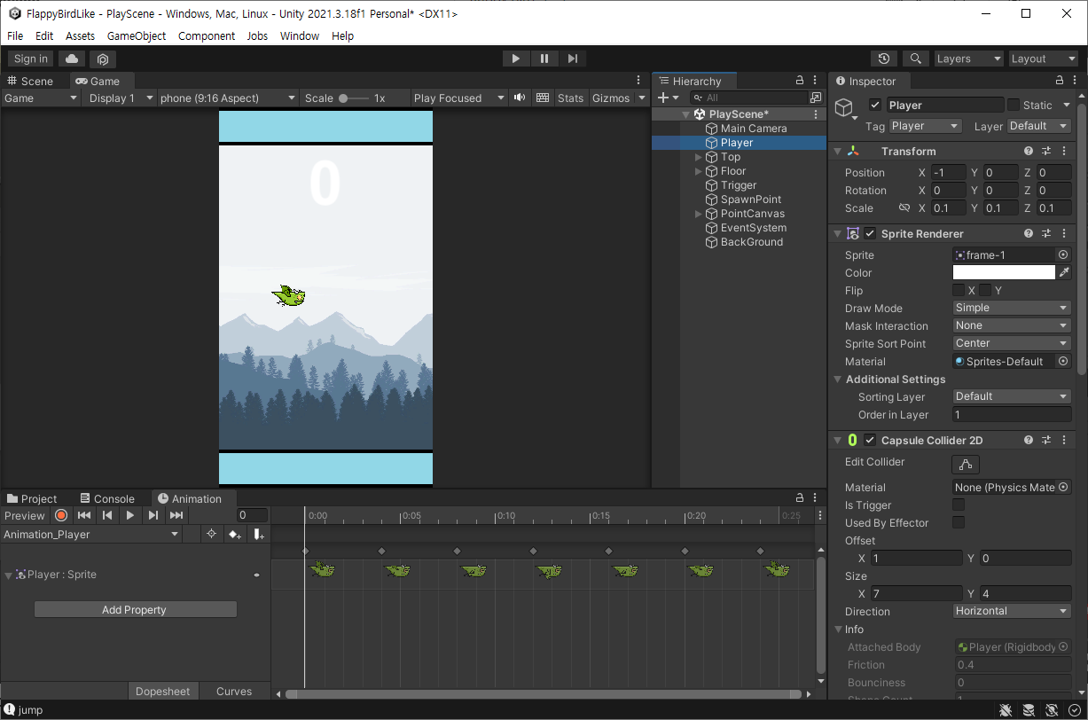Image resolution: width=1088 pixels, height=720 pixels.
Task: Click the Add Property button
Action: (135, 610)
